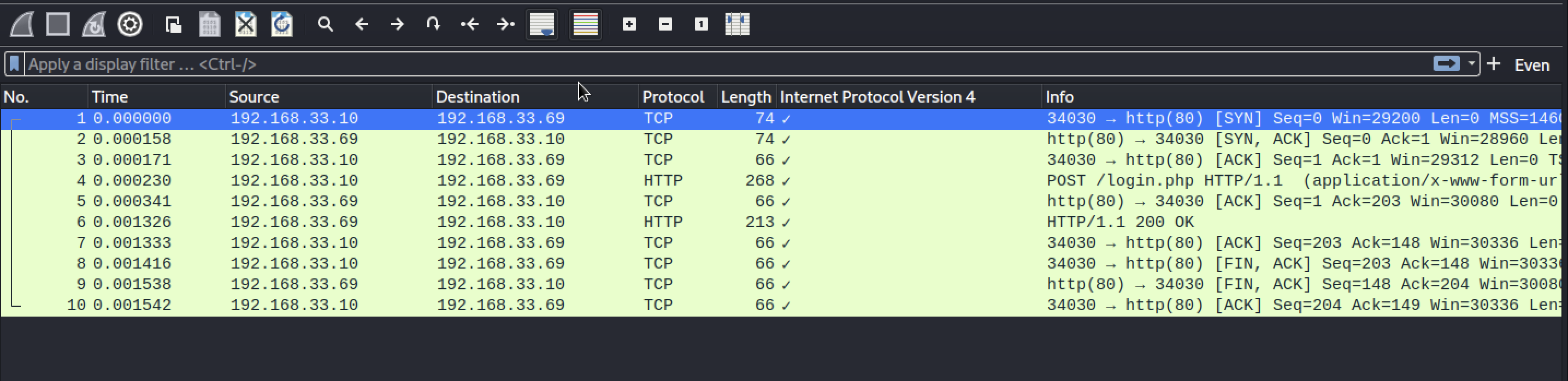Viewport: 1568px width, 381px height.
Task: Save this capture file icon
Action: (209, 25)
